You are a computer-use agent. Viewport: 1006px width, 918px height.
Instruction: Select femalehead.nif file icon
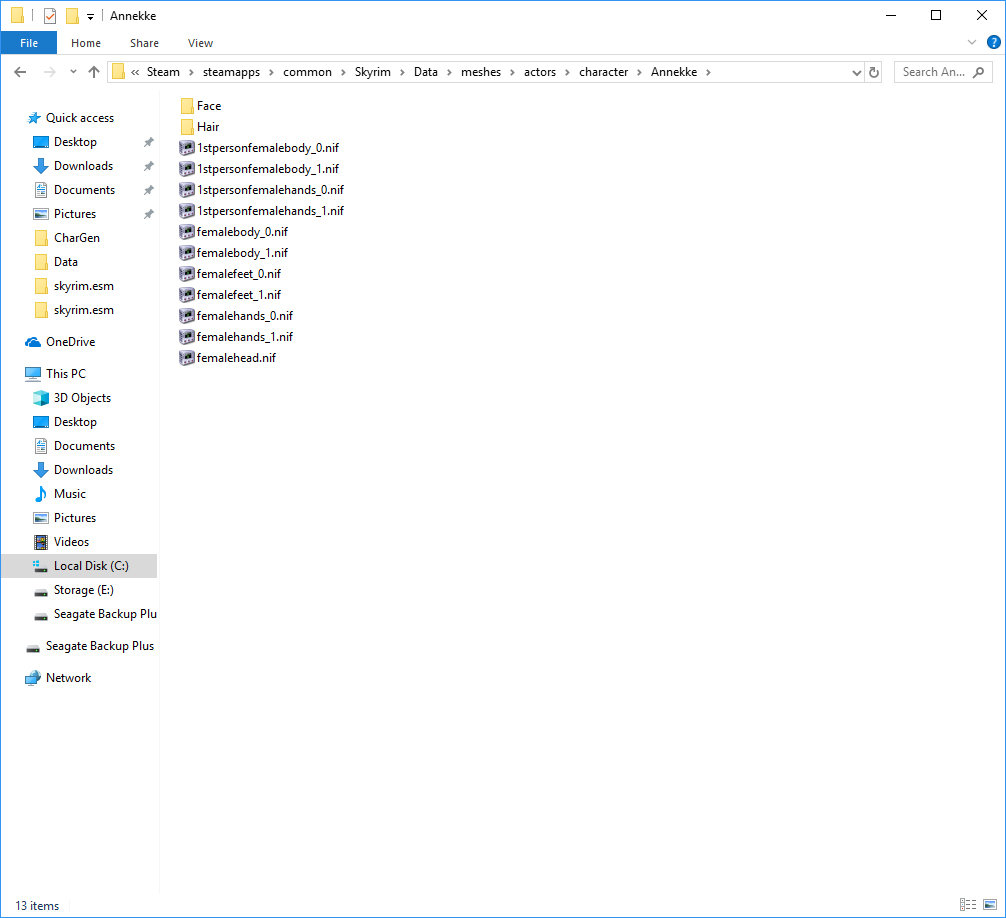click(x=187, y=359)
